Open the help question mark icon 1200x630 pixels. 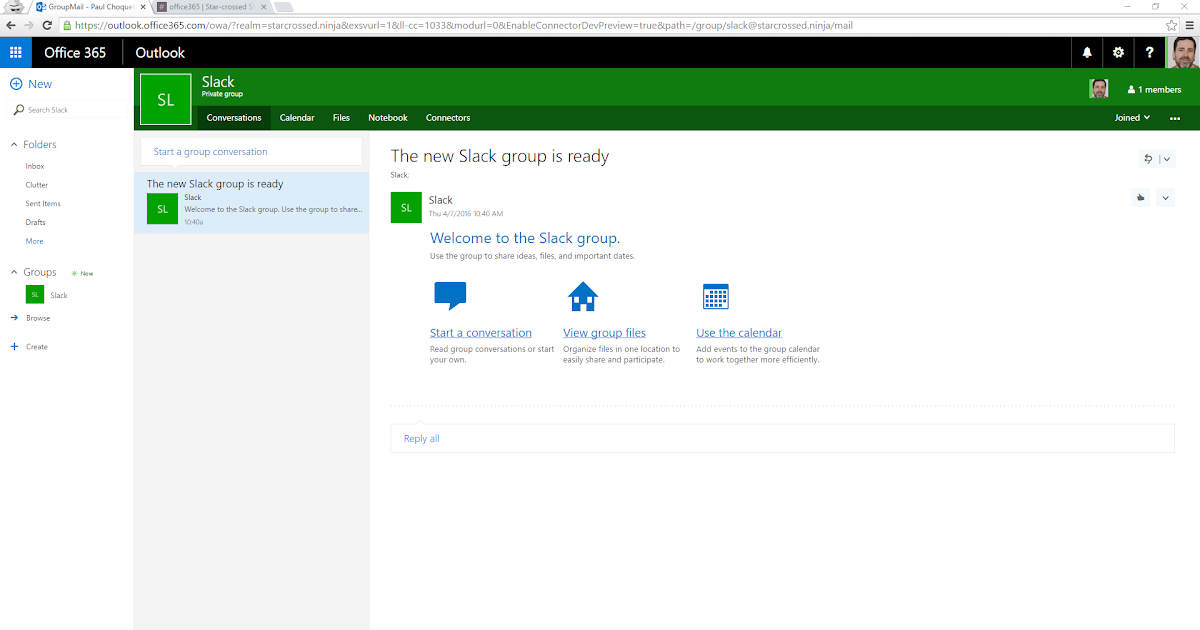1150,53
